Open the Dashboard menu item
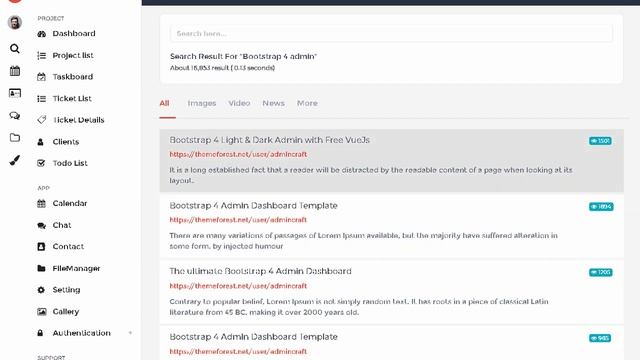Viewport: 640px width, 360px height. click(x=74, y=33)
